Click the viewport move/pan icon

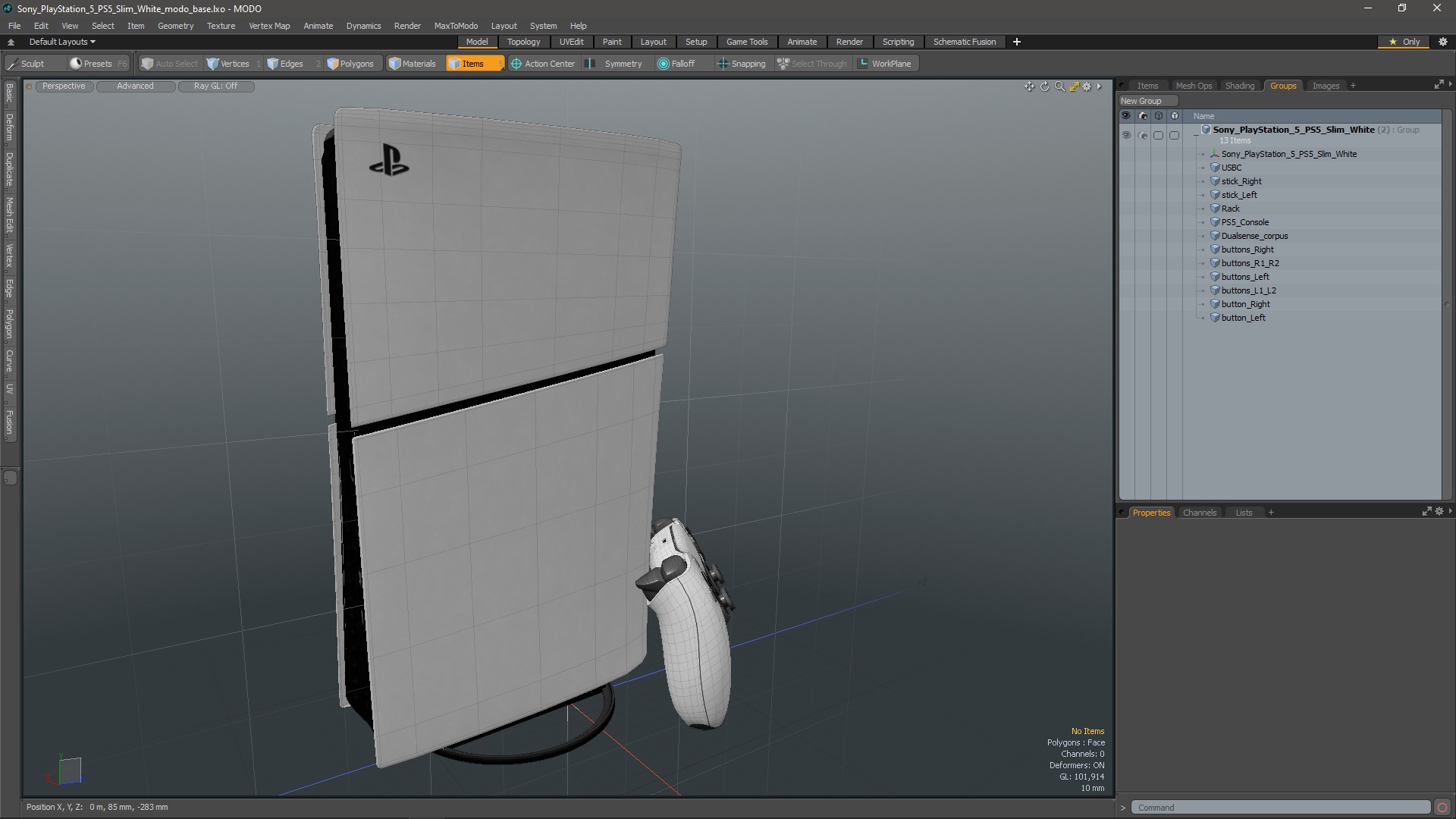(1029, 86)
